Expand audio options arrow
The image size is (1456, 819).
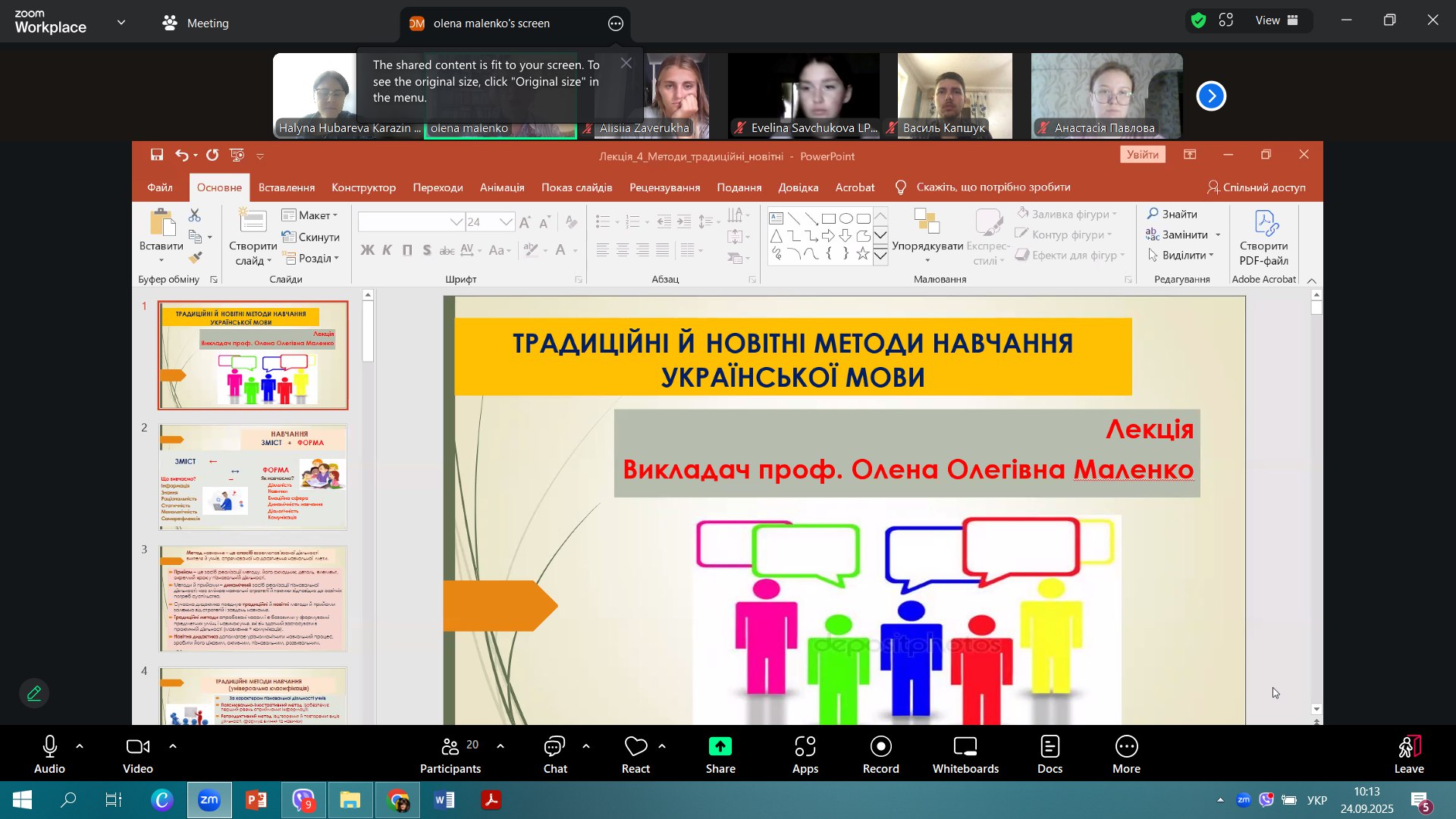(x=80, y=746)
